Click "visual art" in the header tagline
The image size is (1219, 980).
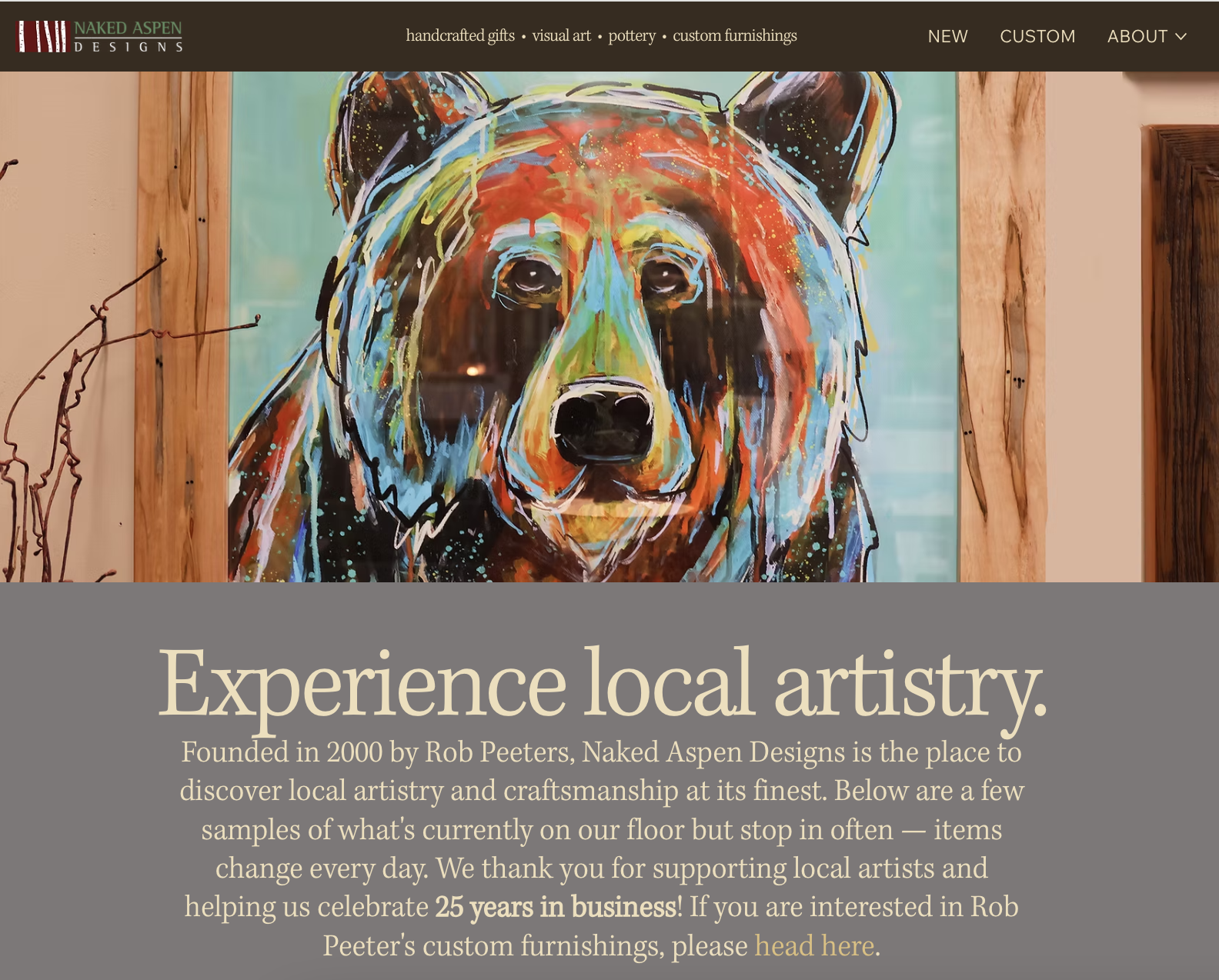562,35
